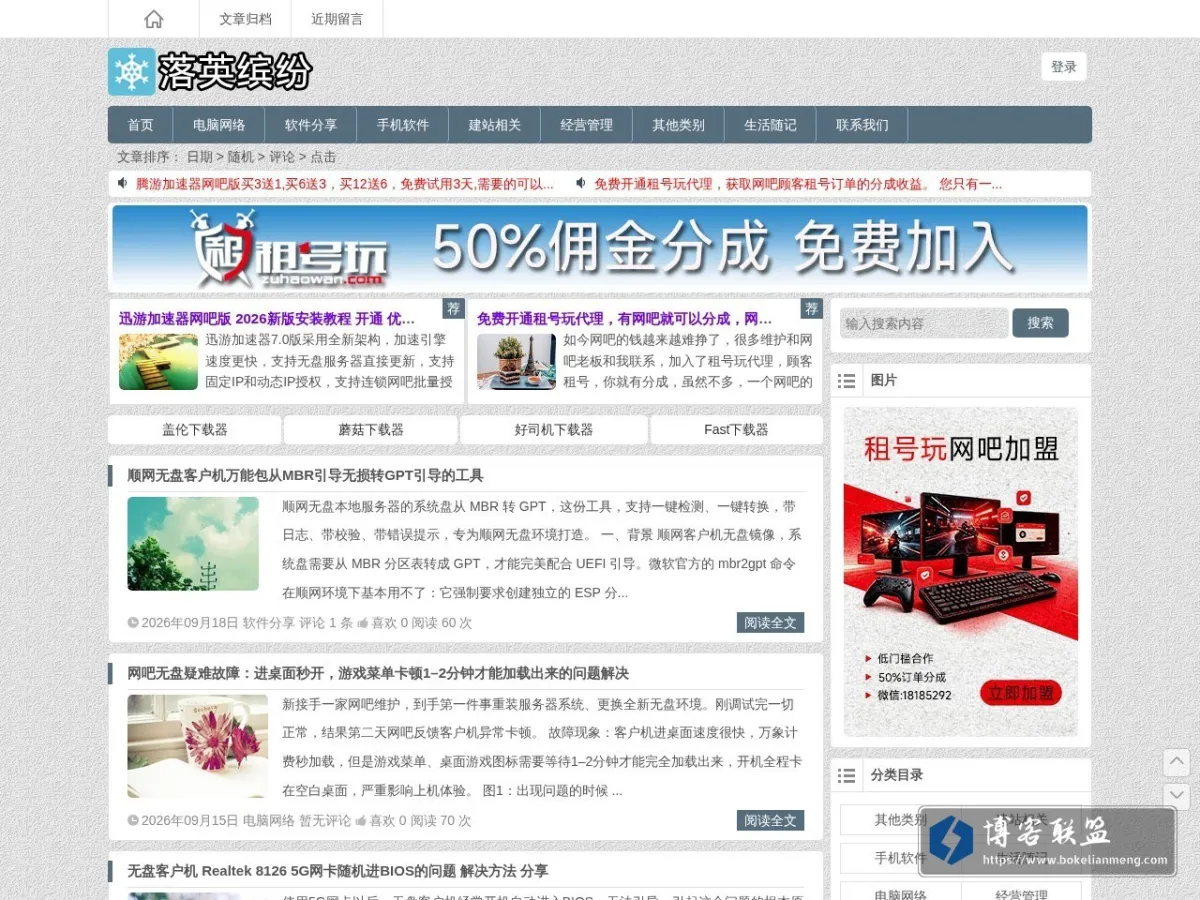Click 荐 badge on 迅游加速器 featured post
The height and width of the screenshot is (900, 1200).
tap(454, 309)
